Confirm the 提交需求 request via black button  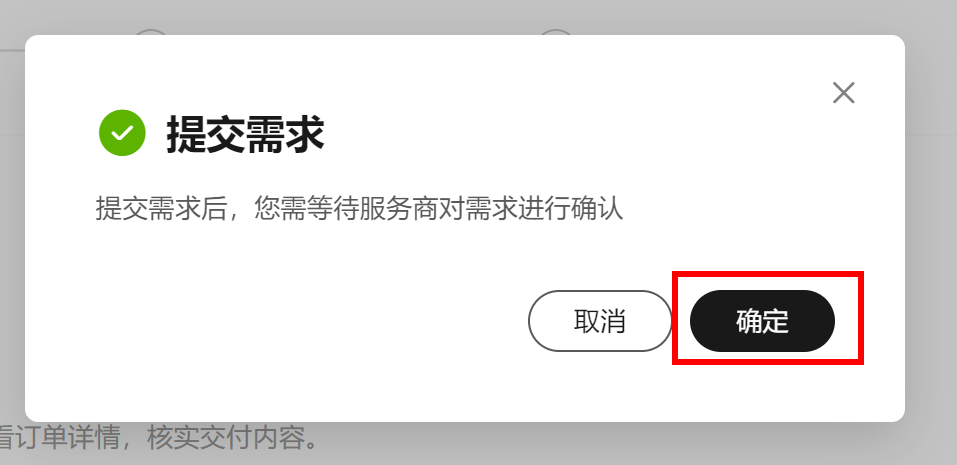point(762,321)
